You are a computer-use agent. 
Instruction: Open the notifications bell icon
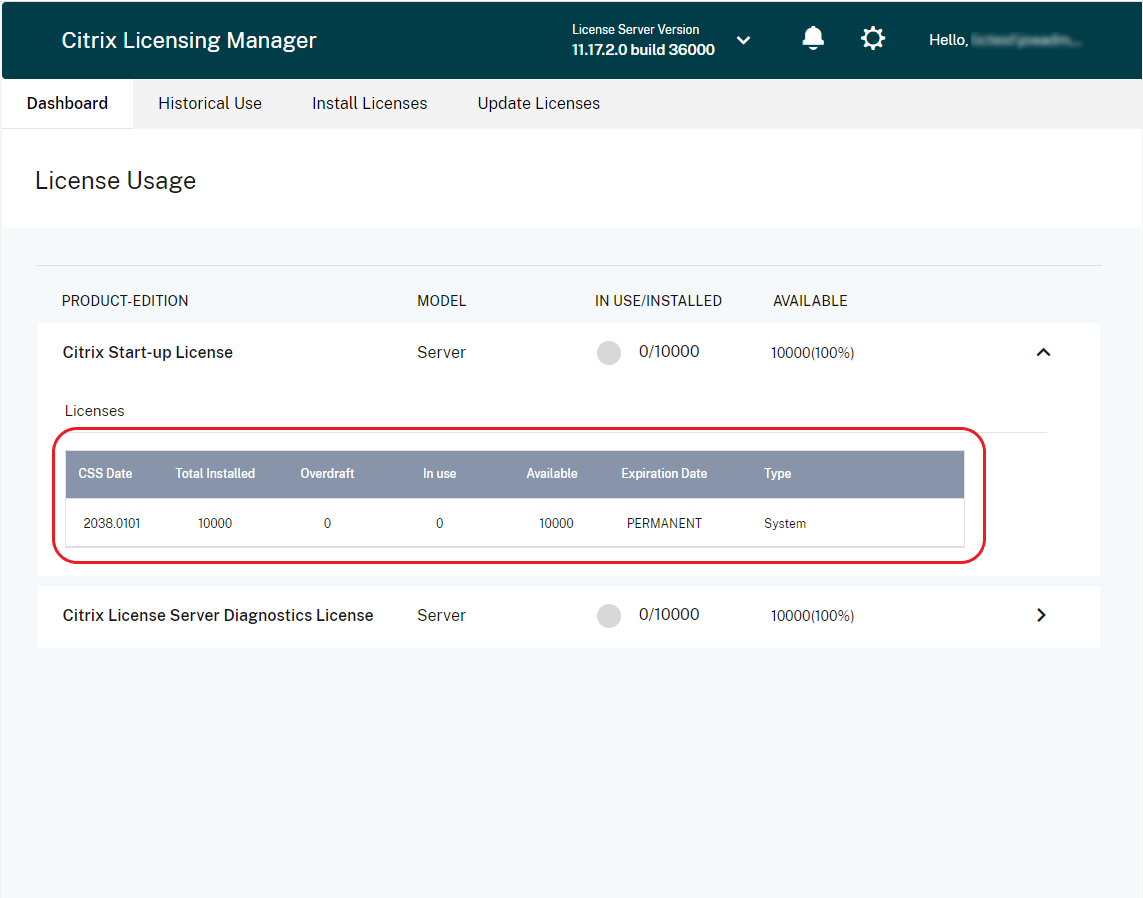pos(813,39)
